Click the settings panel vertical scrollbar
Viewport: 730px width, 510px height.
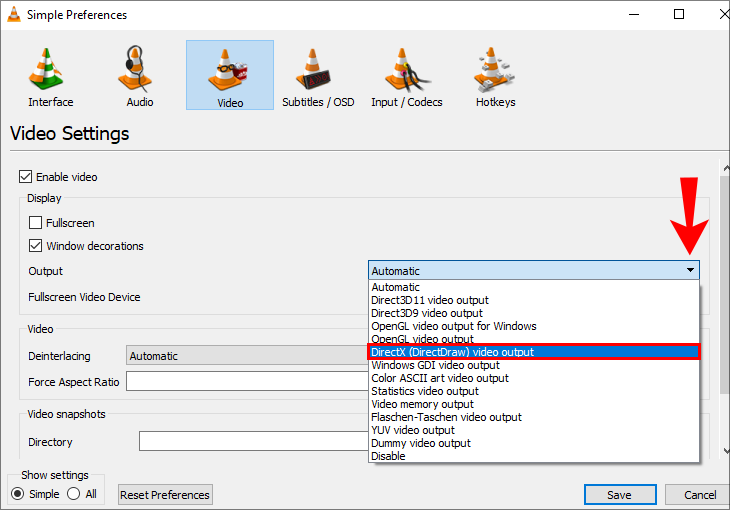(x=725, y=284)
